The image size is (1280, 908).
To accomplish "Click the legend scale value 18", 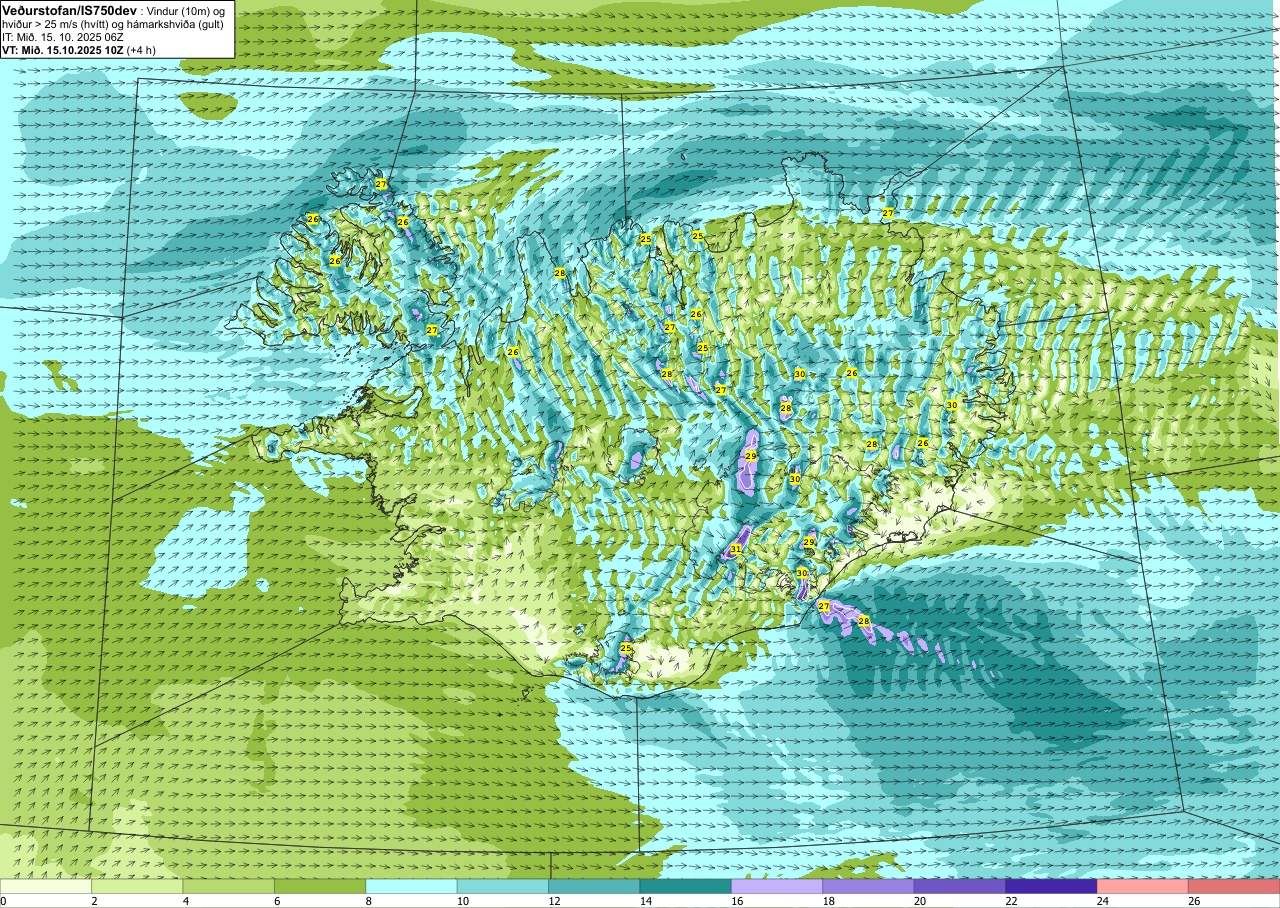I will point(827,901).
